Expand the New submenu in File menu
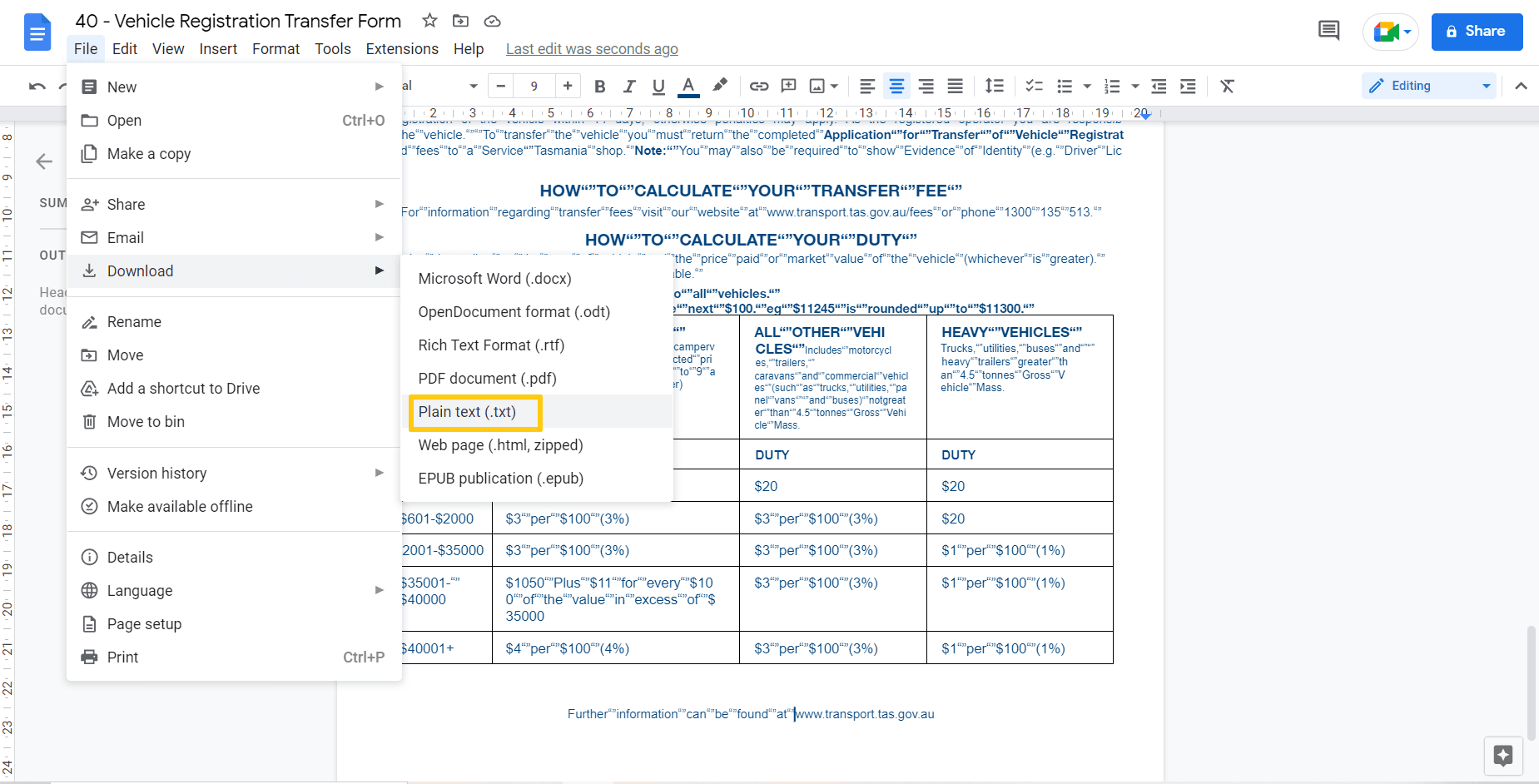 [234, 87]
